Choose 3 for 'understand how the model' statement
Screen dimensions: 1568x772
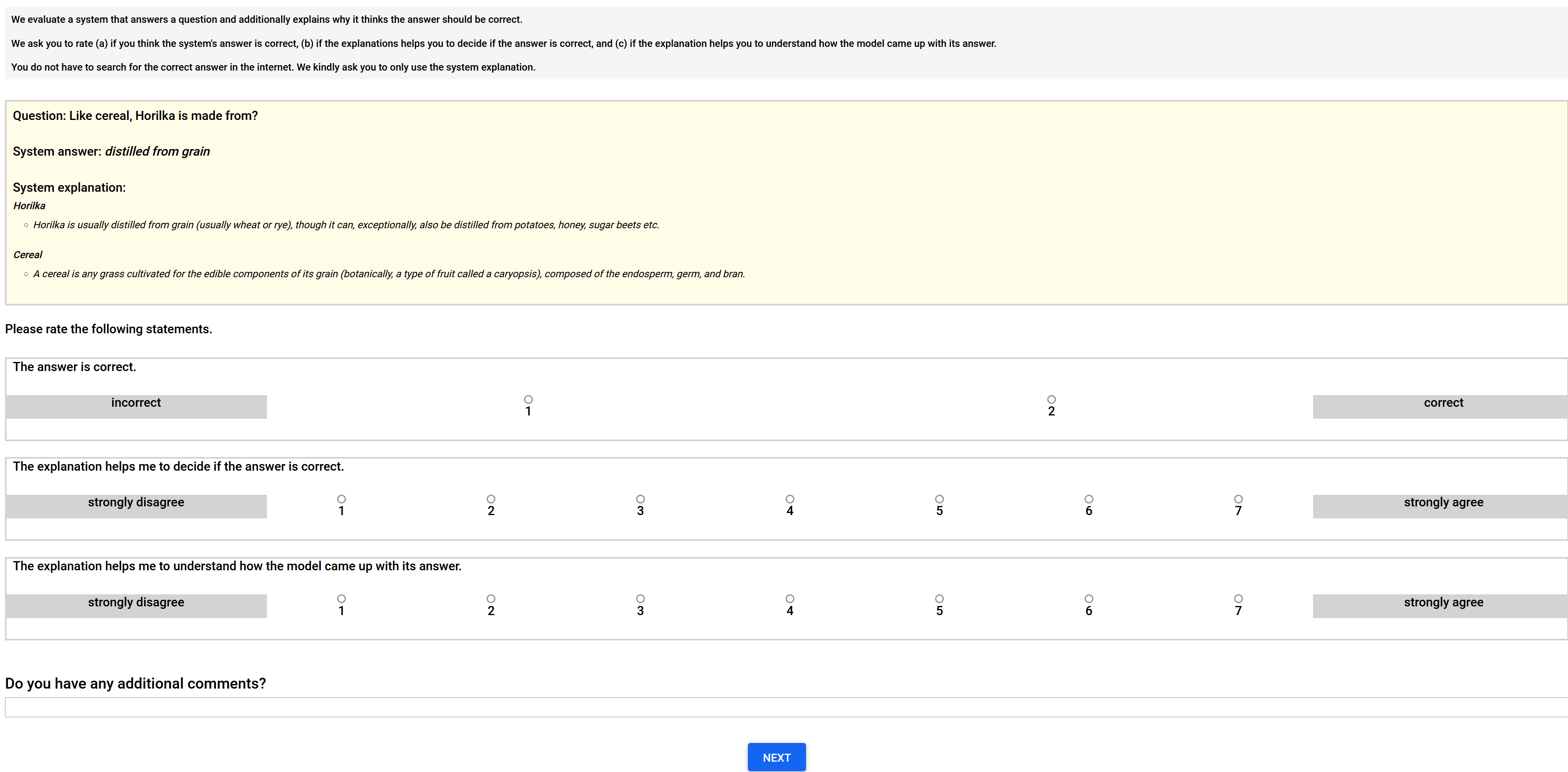[640, 599]
